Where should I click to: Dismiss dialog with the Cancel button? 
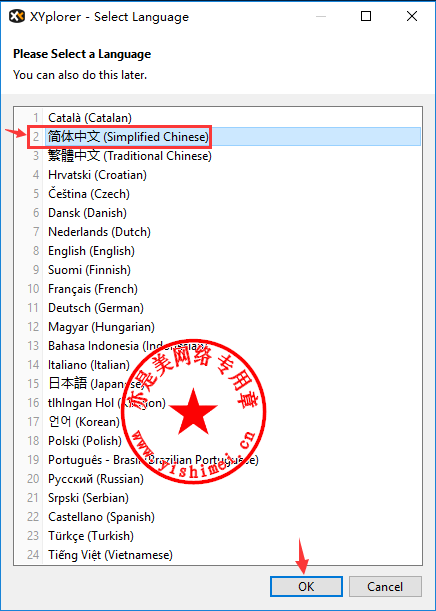pos(385,586)
